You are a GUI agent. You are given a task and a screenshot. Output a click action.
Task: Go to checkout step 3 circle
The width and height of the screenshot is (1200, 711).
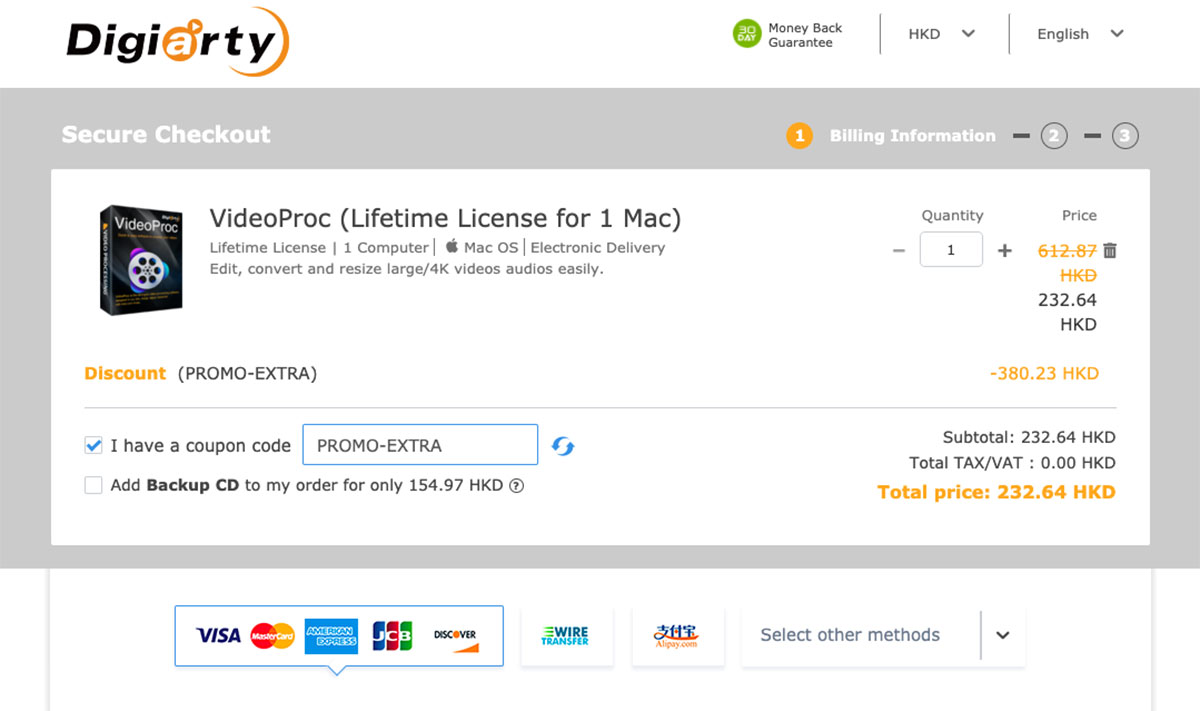coord(1125,136)
